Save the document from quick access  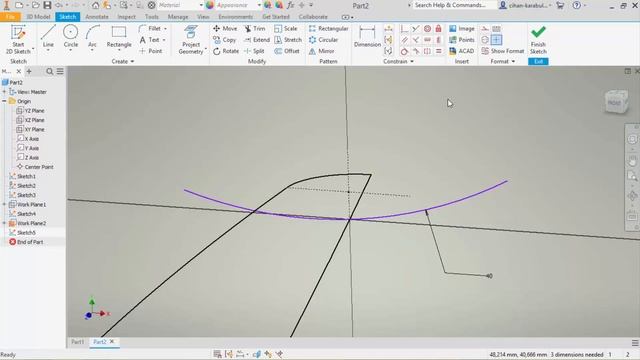47,5
